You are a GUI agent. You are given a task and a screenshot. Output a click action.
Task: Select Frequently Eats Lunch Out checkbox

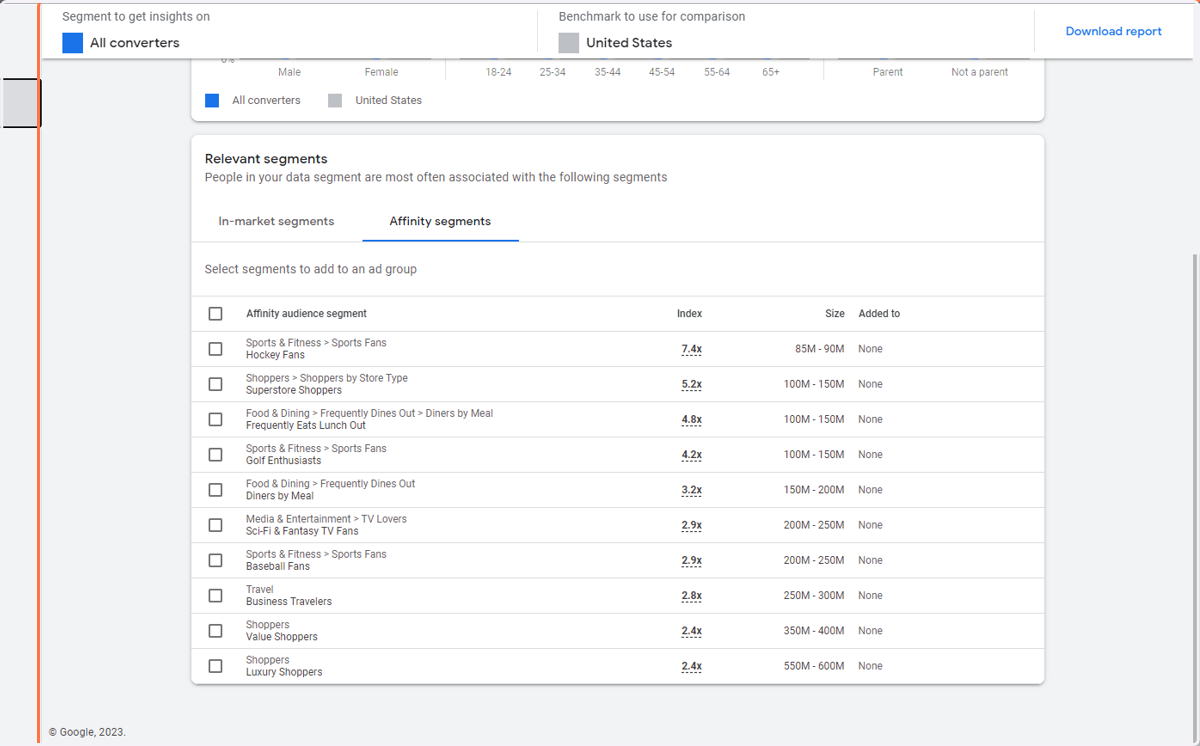coord(215,419)
